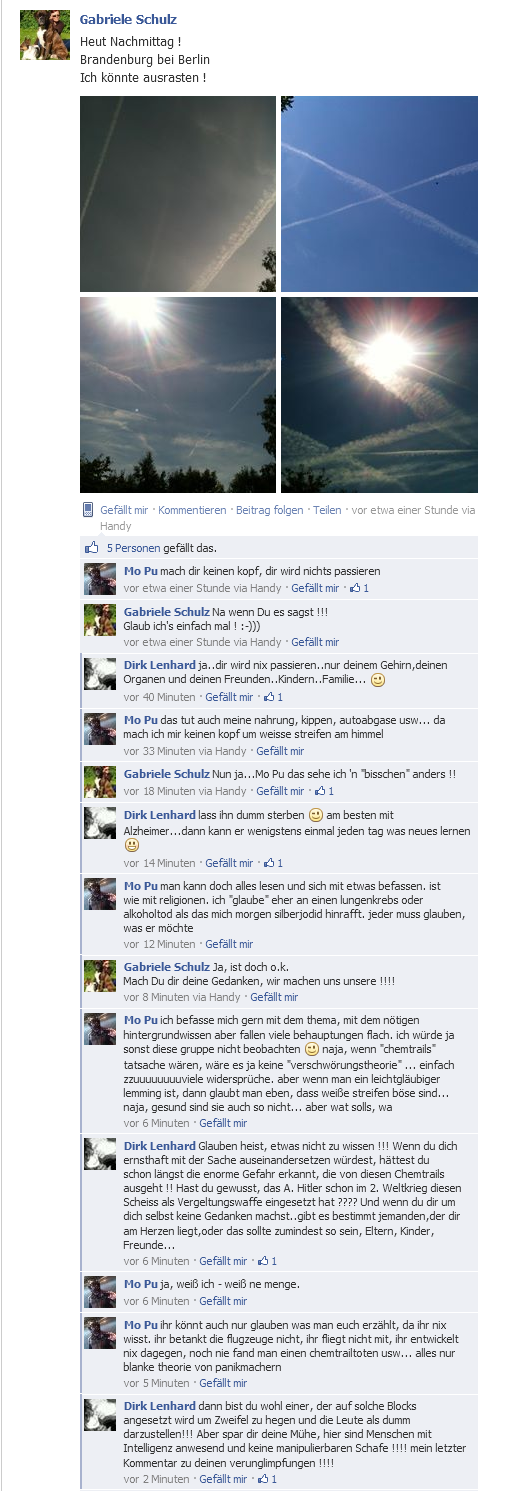Click the 'Kommentieren' link under the post
Viewport: 522px width, 1491px height.
(x=192, y=510)
